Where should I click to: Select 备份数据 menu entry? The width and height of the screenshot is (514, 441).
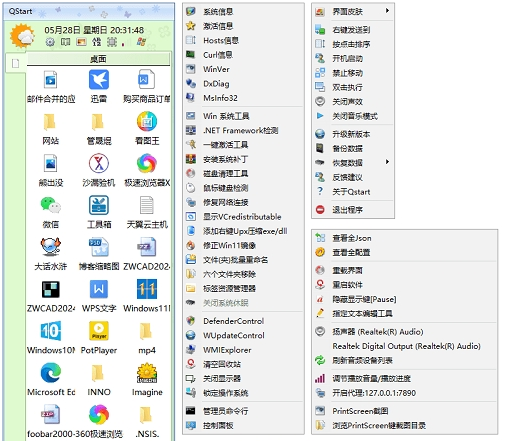tap(353, 148)
